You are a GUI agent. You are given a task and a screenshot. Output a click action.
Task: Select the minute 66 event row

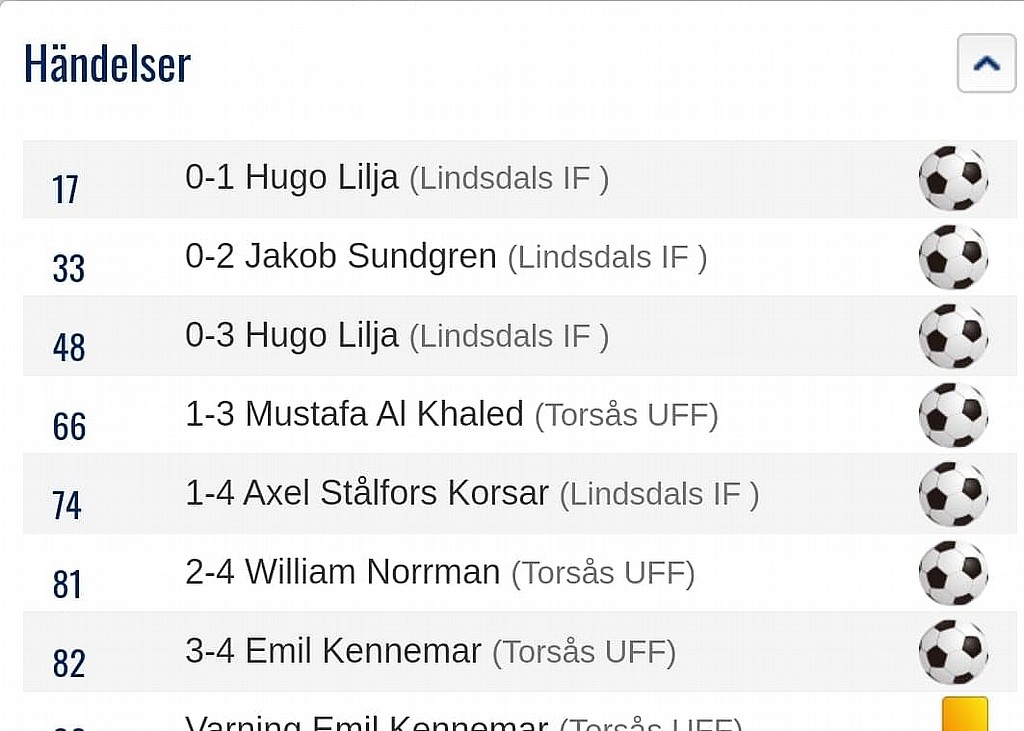click(x=520, y=415)
